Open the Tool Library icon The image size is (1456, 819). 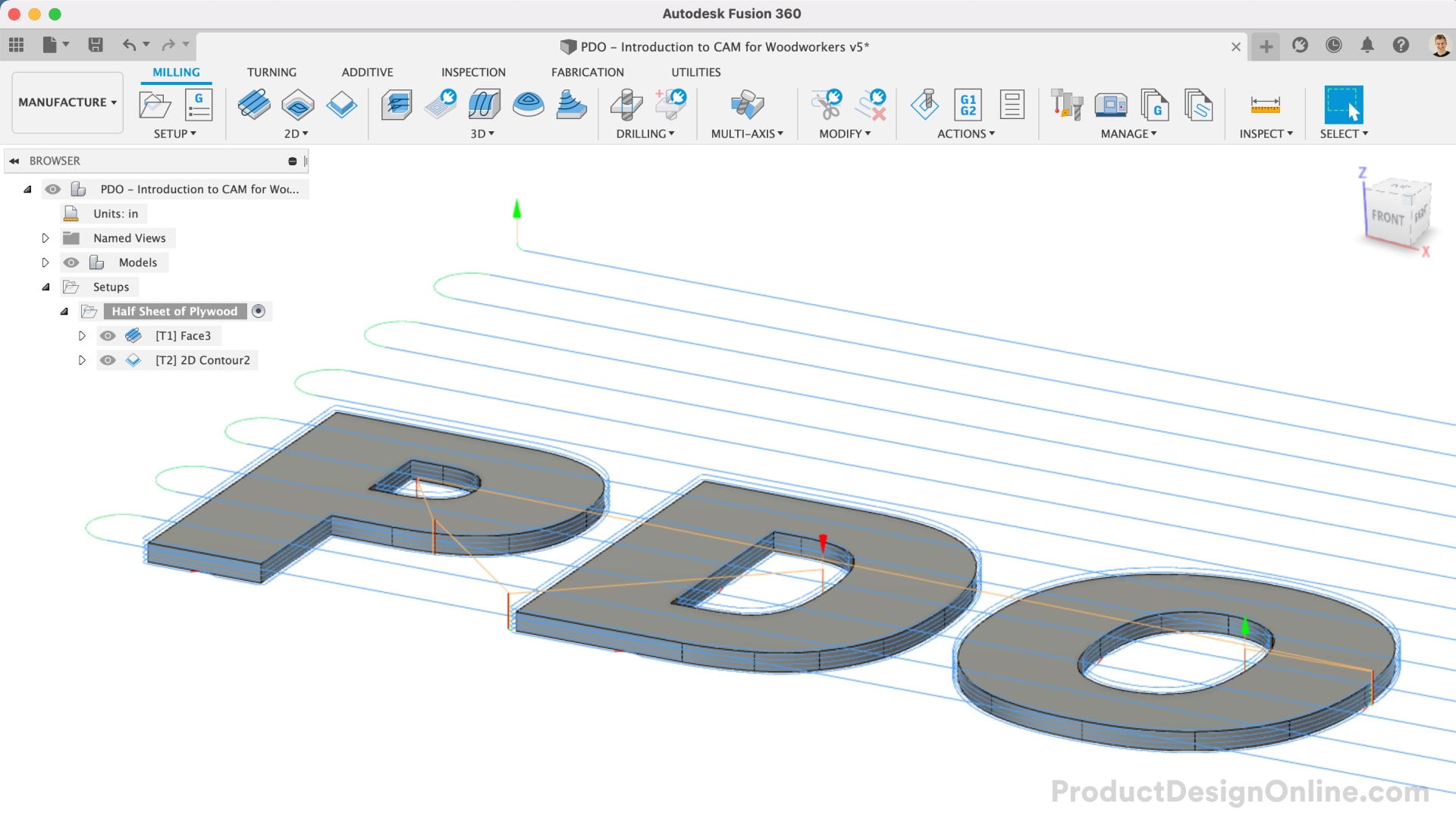click(x=1067, y=105)
